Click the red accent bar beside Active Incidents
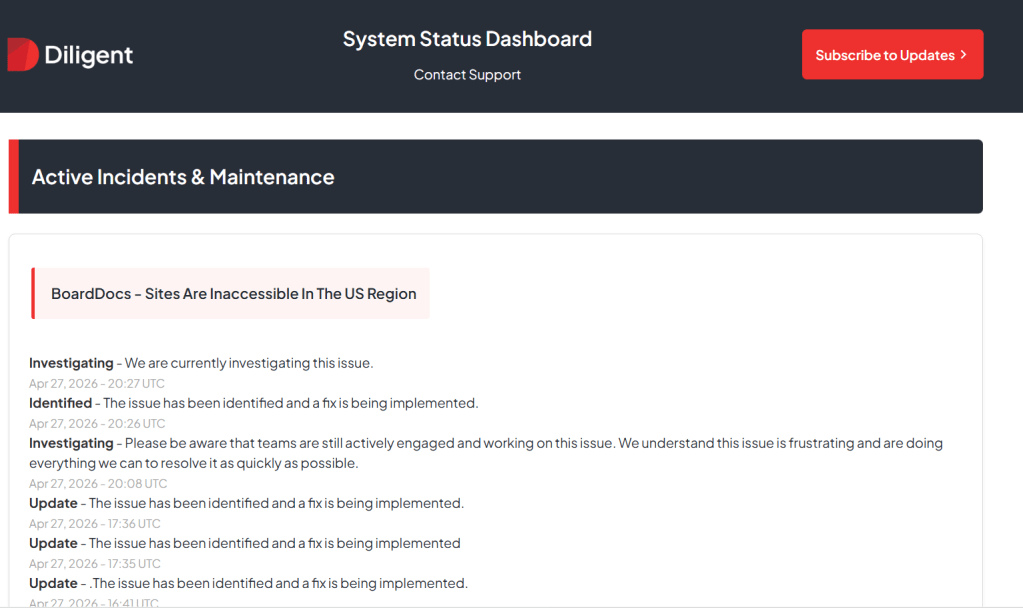The height and width of the screenshot is (608, 1023). tap(13, 177)
